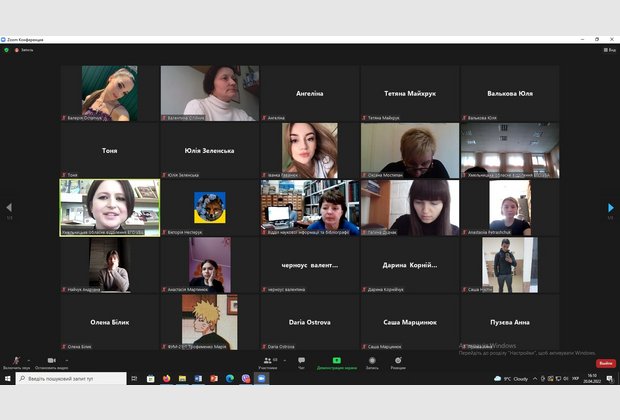The image size is (620, 420).
Task: Select the Тетяна Майхрук participant tile
Action: click(x=410, y=93)
